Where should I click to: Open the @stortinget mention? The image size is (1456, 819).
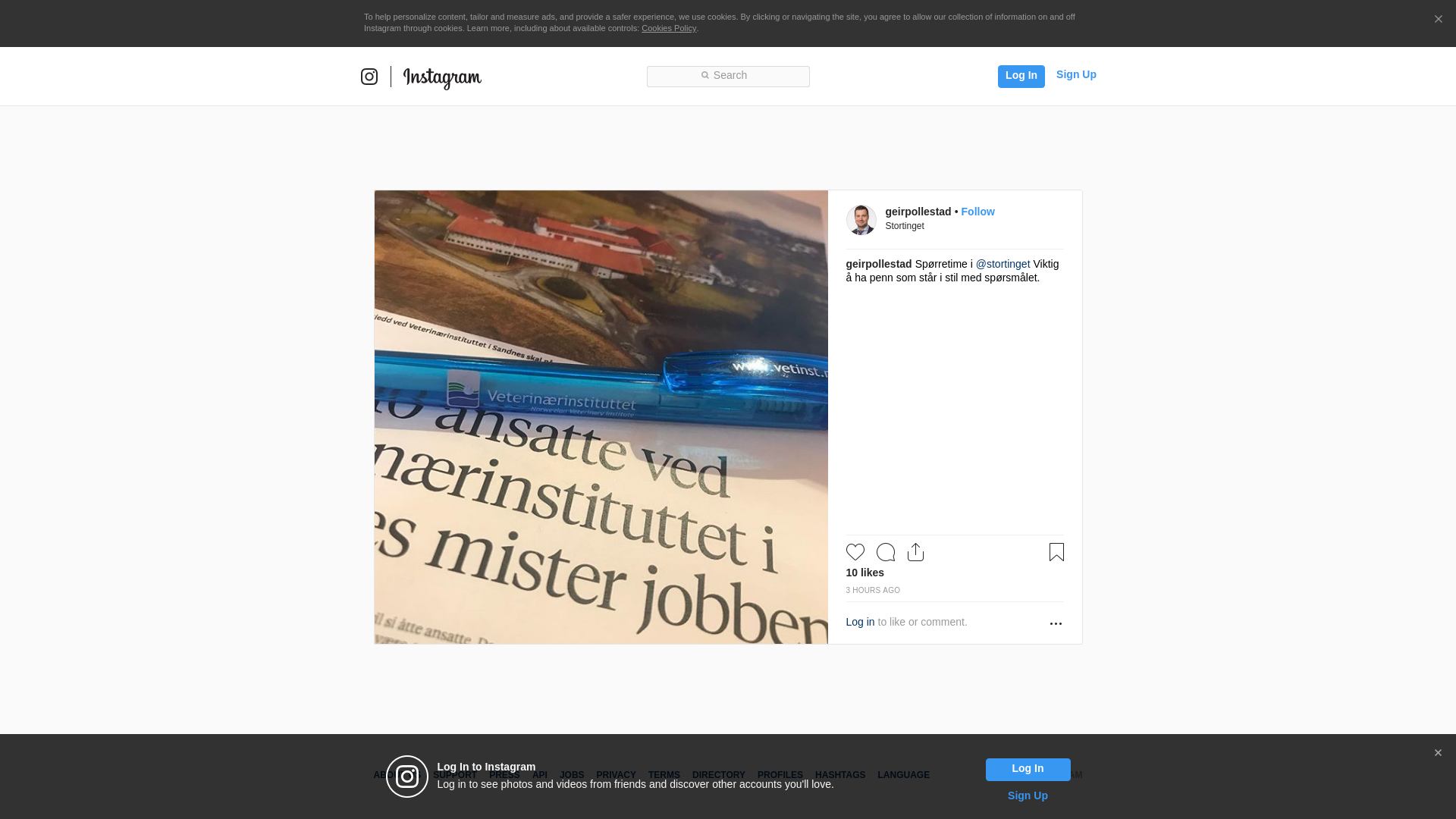pyautogui.click(x=1003, y=264)
